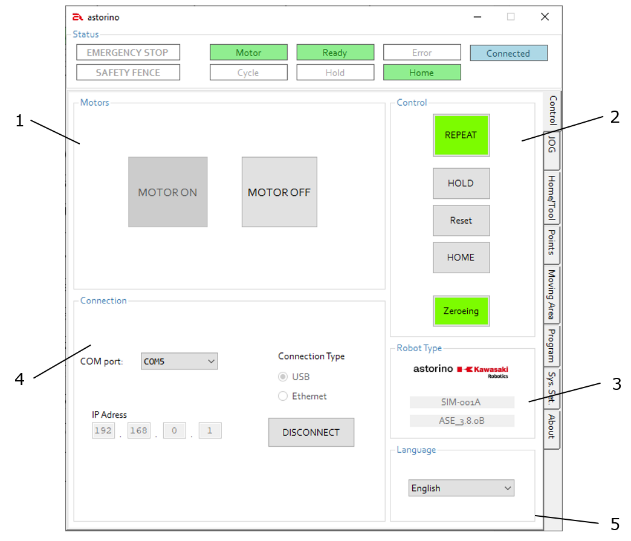Open the Sys. Set. side tab
This screenshot has height=541, width=631.
(552, 388)
